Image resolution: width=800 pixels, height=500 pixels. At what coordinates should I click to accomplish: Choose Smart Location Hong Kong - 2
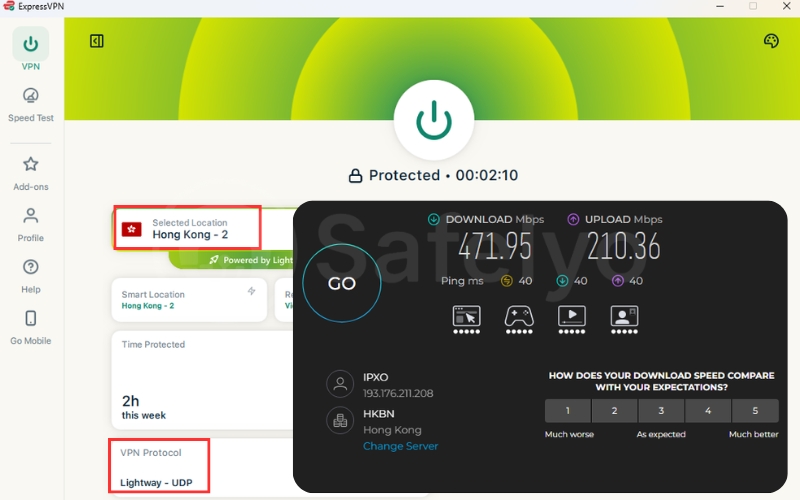189,300
